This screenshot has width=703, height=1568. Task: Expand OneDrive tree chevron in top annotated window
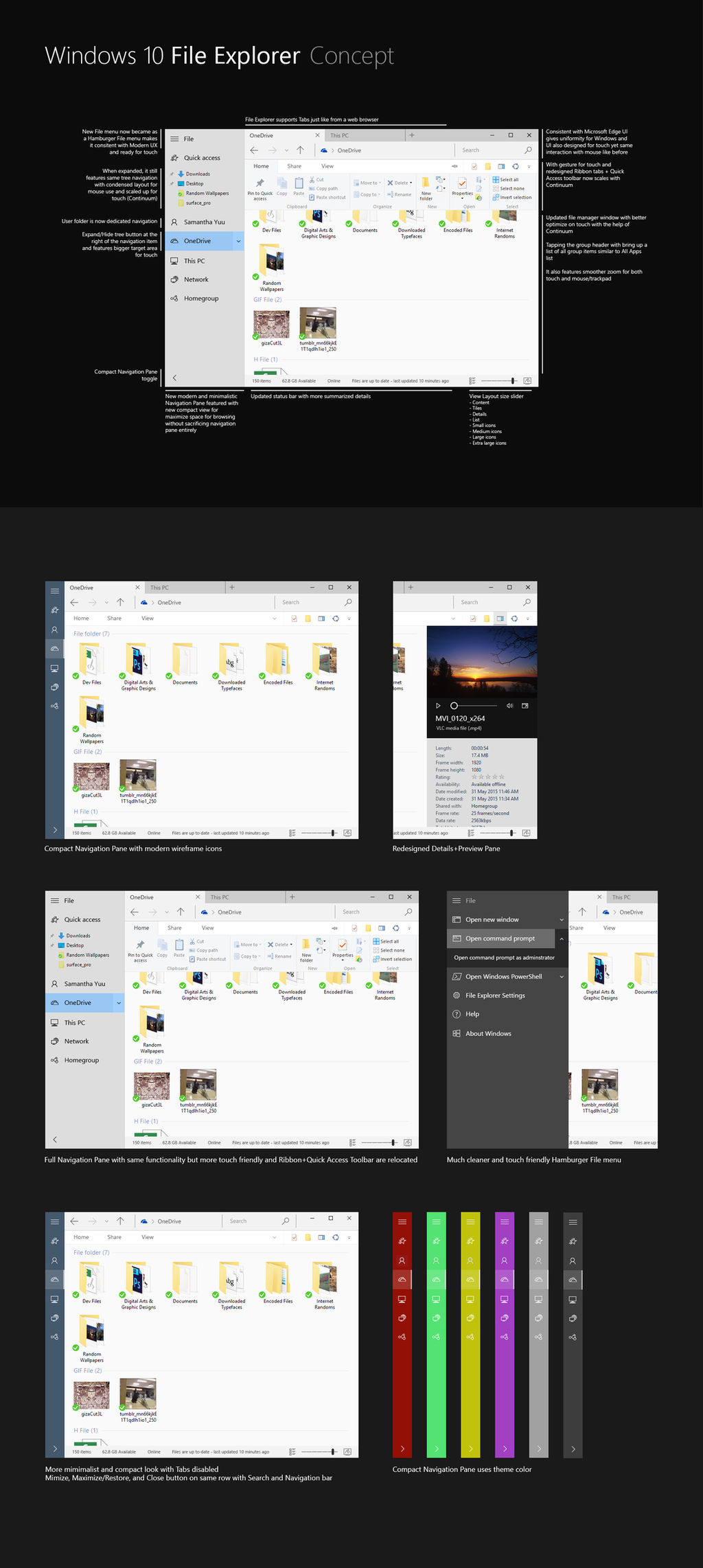coord(238,241)
